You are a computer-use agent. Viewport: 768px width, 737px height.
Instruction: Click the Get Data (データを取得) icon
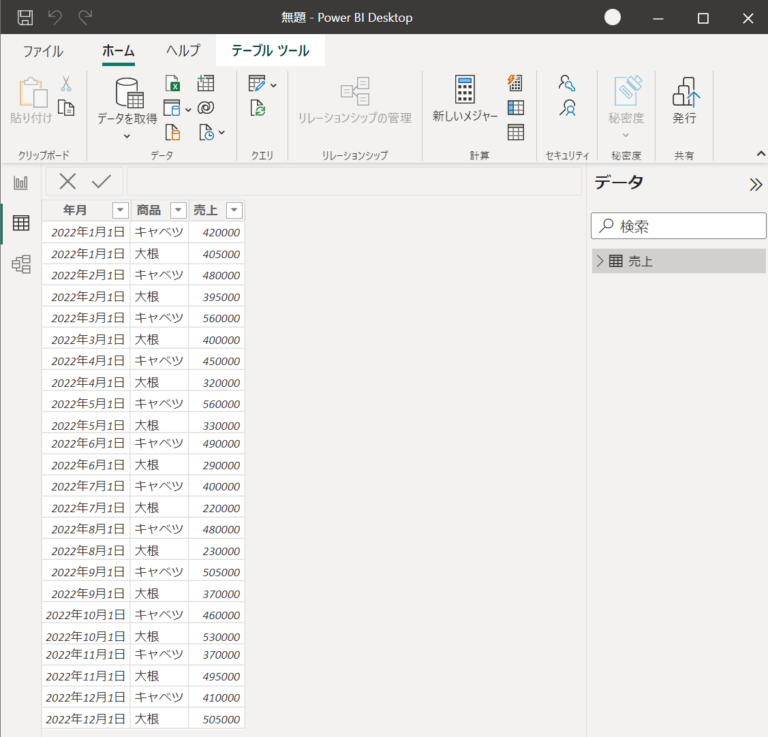[x=129, y=92]
